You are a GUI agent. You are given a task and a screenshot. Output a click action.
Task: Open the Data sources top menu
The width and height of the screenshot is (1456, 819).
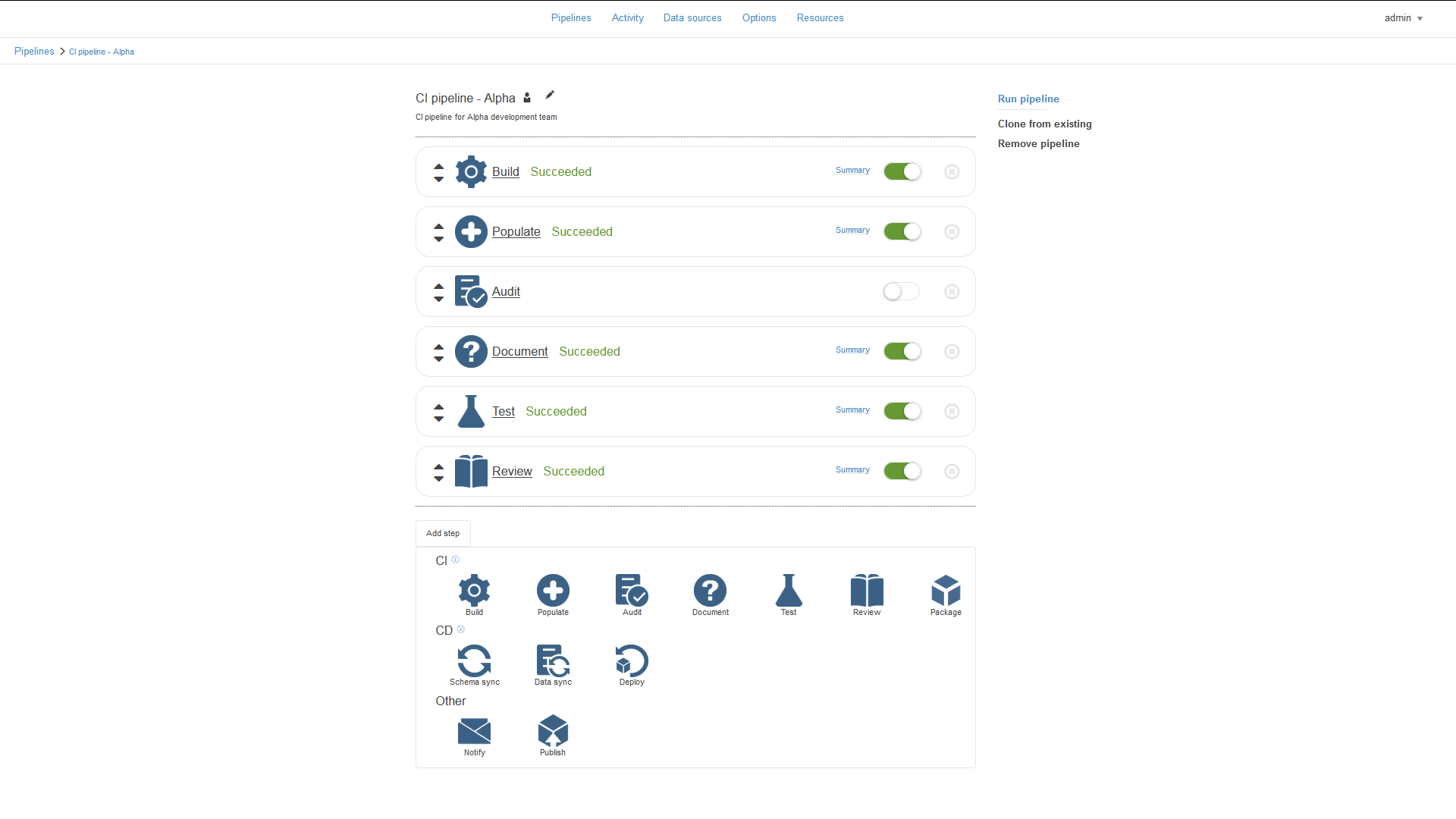pos(692,18)
